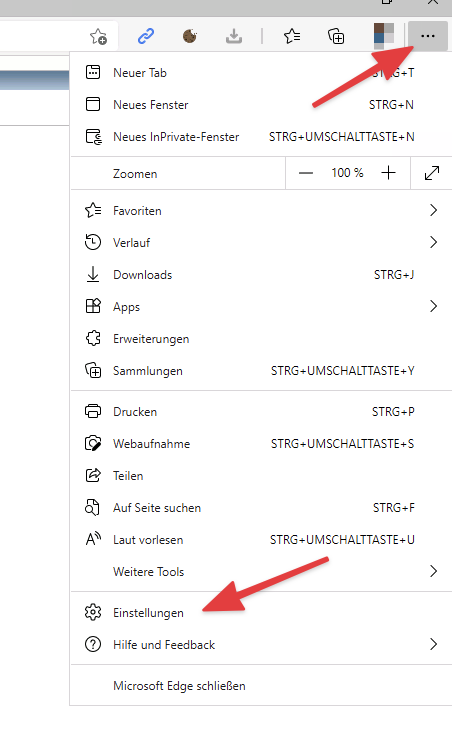
Task: Expand the Favoriten submenu
Action: [261, 210]
